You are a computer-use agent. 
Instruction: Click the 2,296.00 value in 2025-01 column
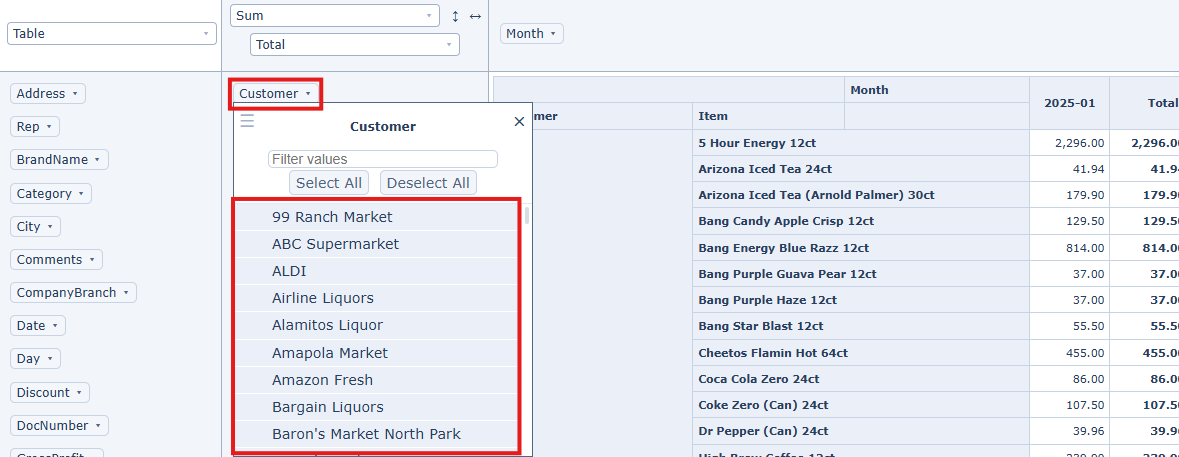(1069, 143)
